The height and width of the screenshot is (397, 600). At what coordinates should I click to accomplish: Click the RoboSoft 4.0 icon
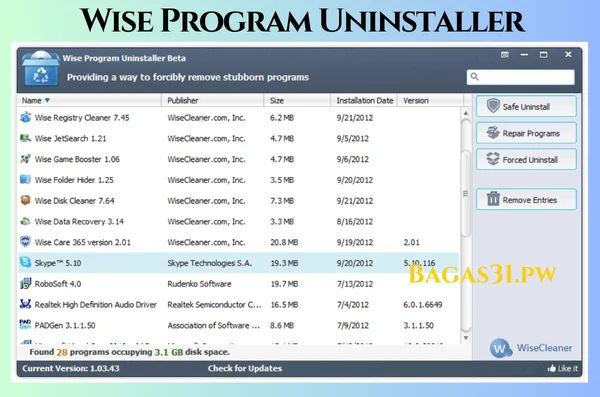tap(25, 283)
